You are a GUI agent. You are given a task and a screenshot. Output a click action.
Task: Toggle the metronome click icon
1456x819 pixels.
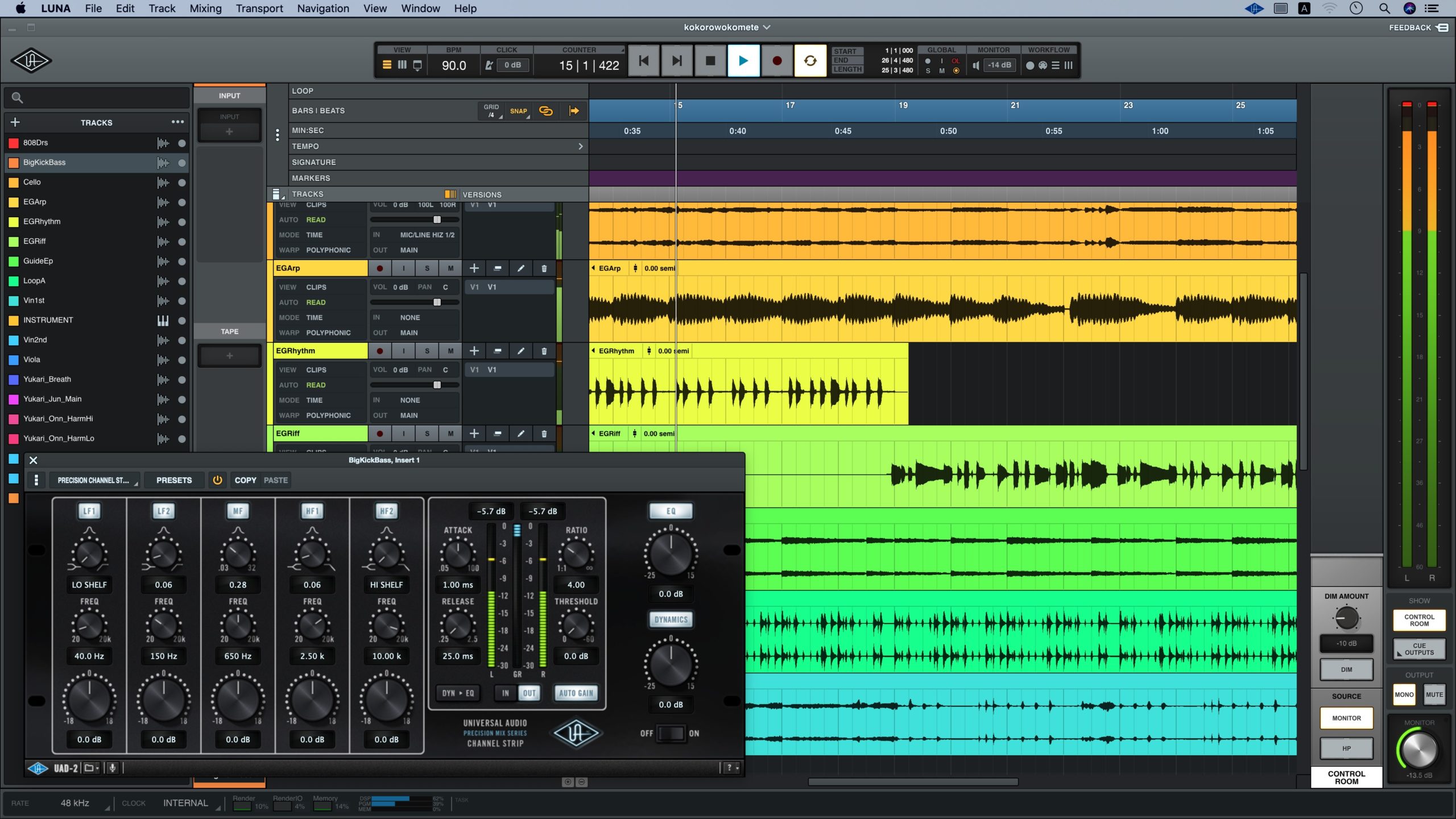[489, 65]
